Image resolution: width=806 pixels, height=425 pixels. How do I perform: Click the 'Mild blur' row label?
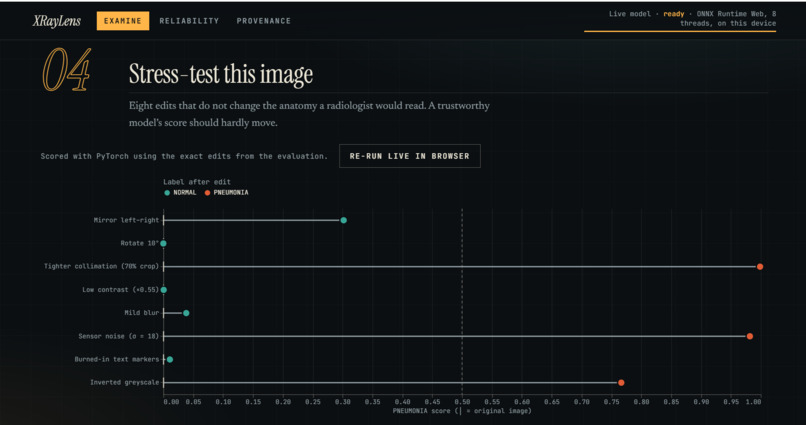click(x=142, y=313)
